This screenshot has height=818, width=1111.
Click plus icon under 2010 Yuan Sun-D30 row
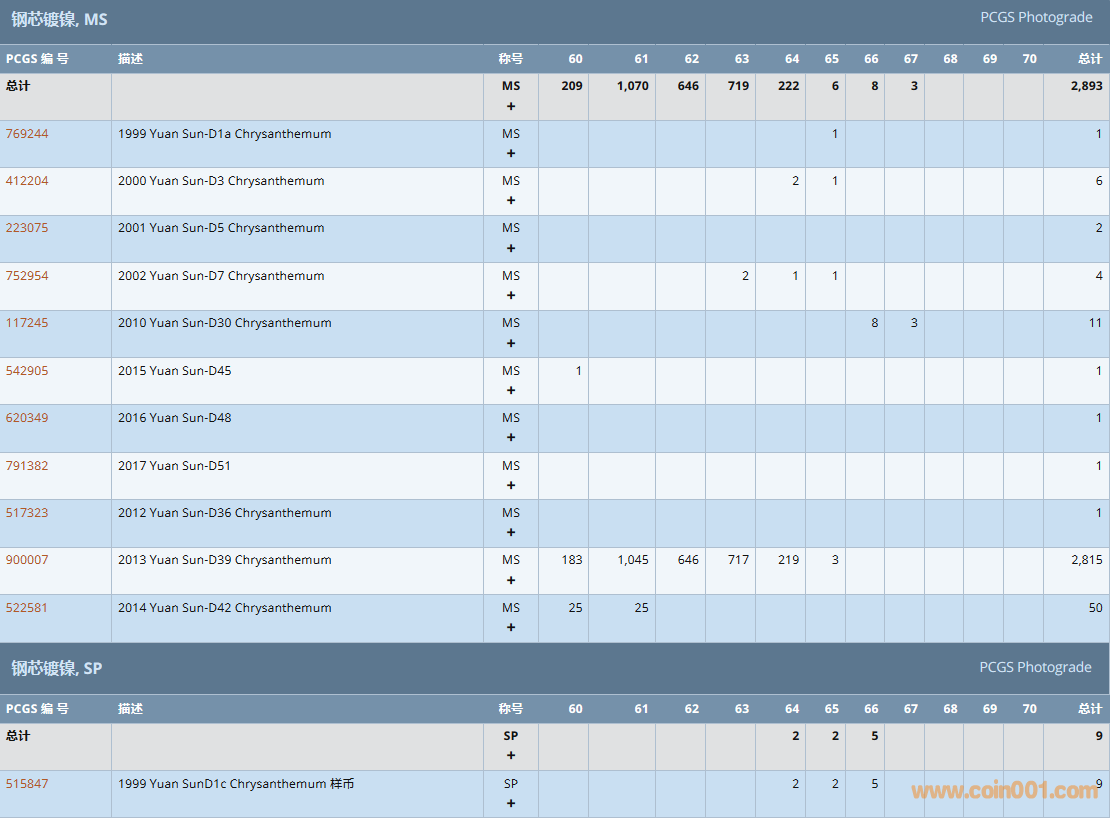[x=511, y=343]
